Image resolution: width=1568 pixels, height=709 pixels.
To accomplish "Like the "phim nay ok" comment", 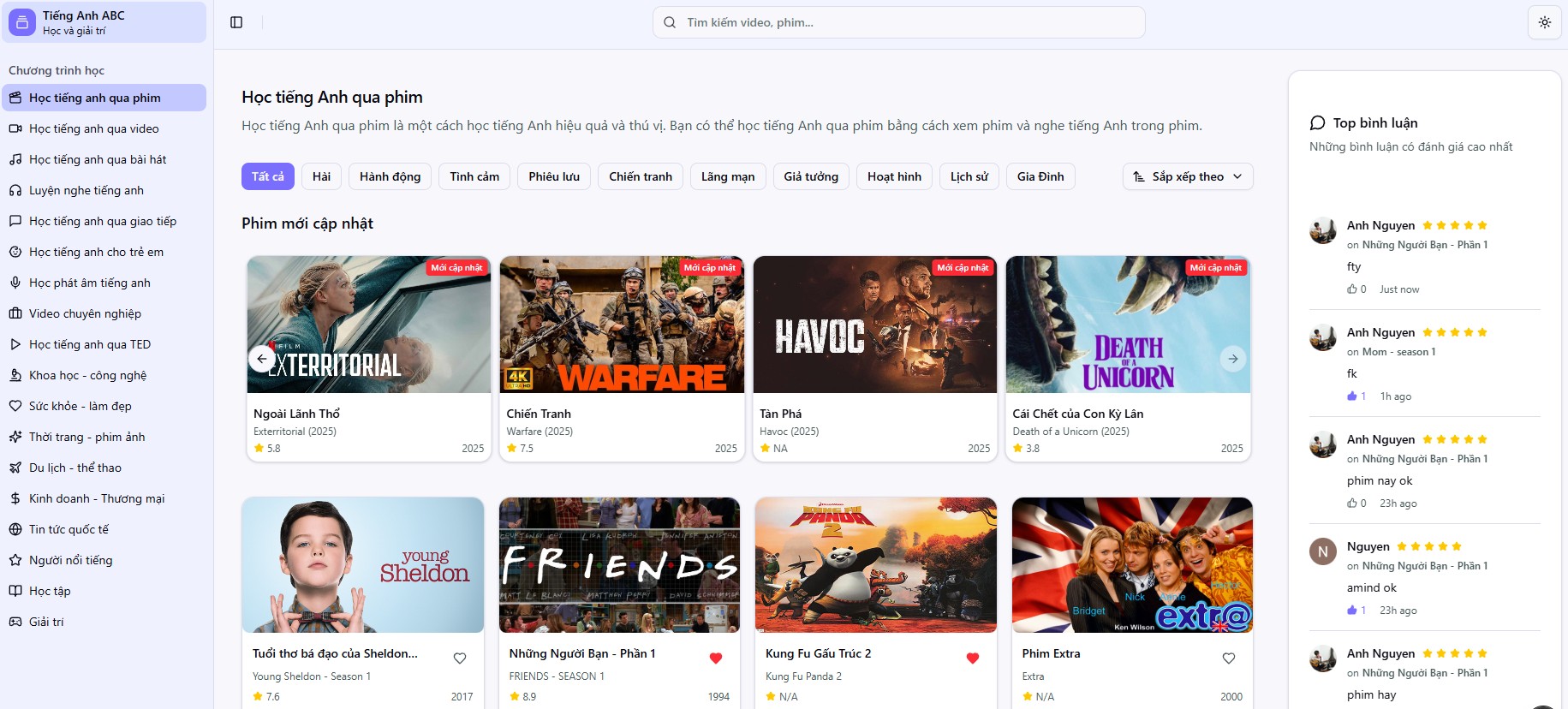I will click(x=1352, y=503).
